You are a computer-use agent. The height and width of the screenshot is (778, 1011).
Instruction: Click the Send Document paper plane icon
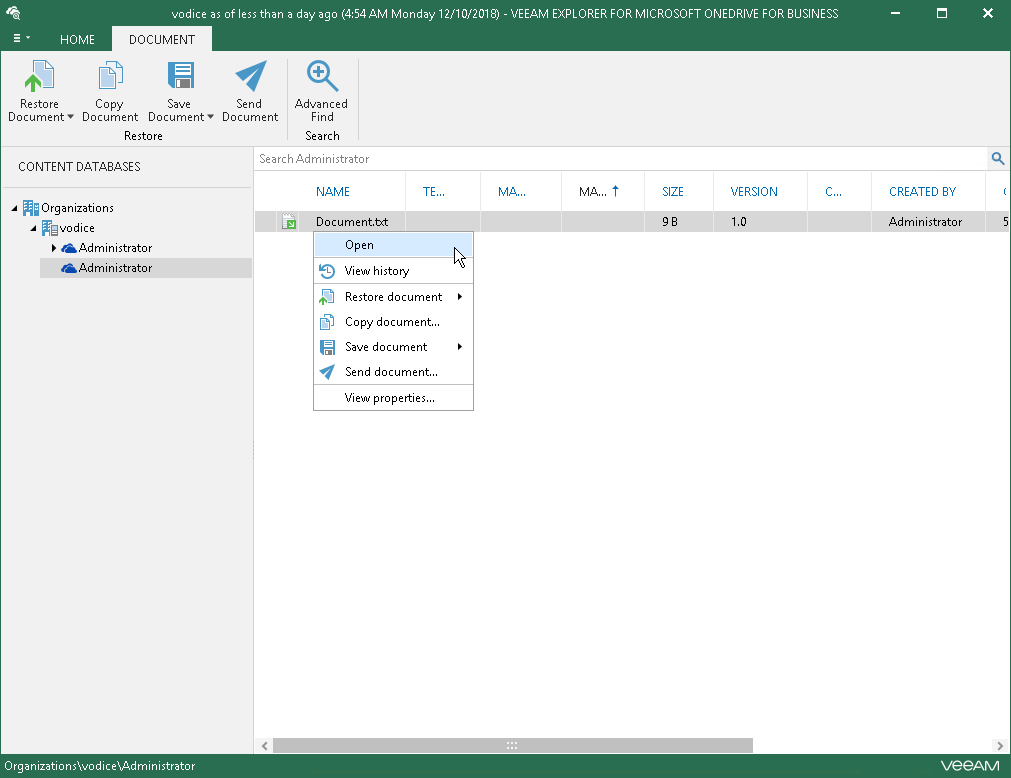(250, 76)
